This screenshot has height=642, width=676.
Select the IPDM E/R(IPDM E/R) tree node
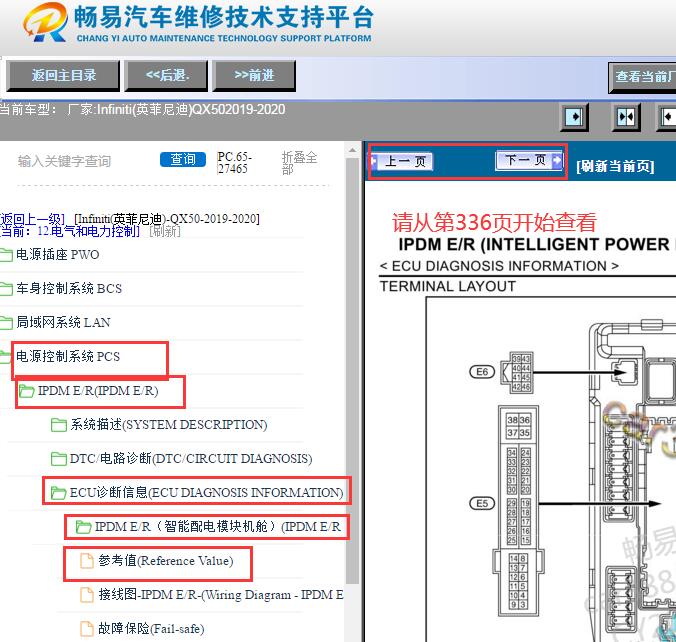coord(98,391)
